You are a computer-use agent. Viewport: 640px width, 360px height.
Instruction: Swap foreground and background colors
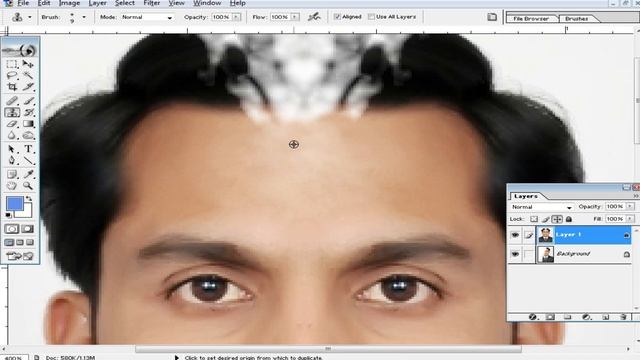click(x=29, y=199)
